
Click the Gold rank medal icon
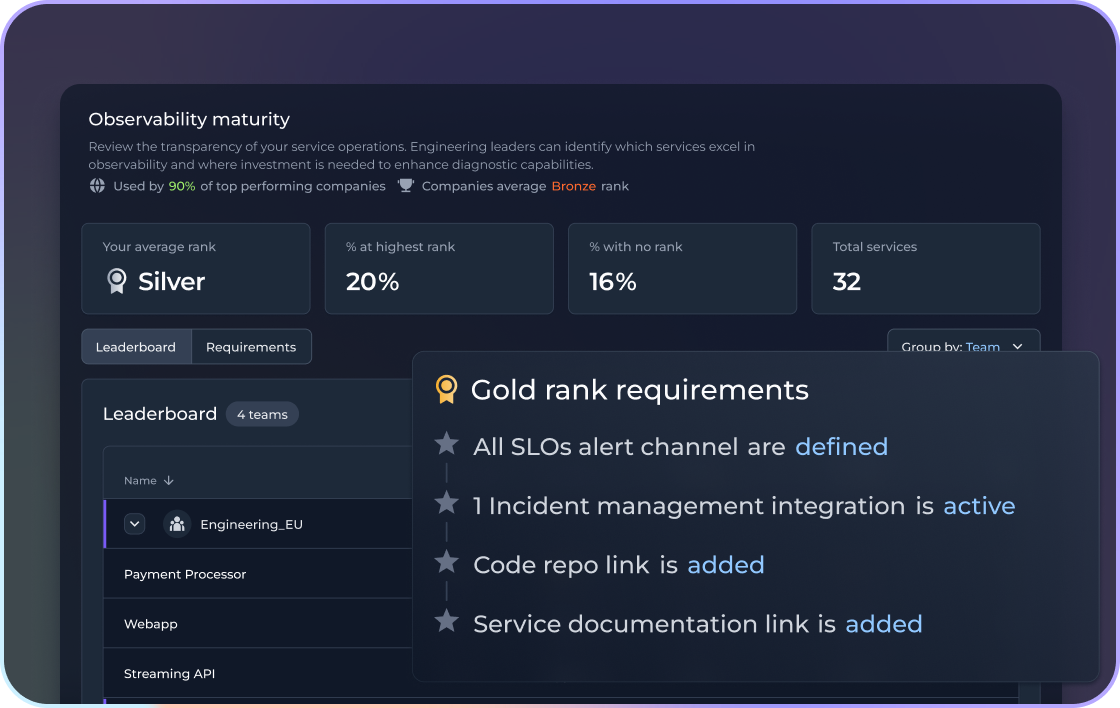[x=447, y=390]
